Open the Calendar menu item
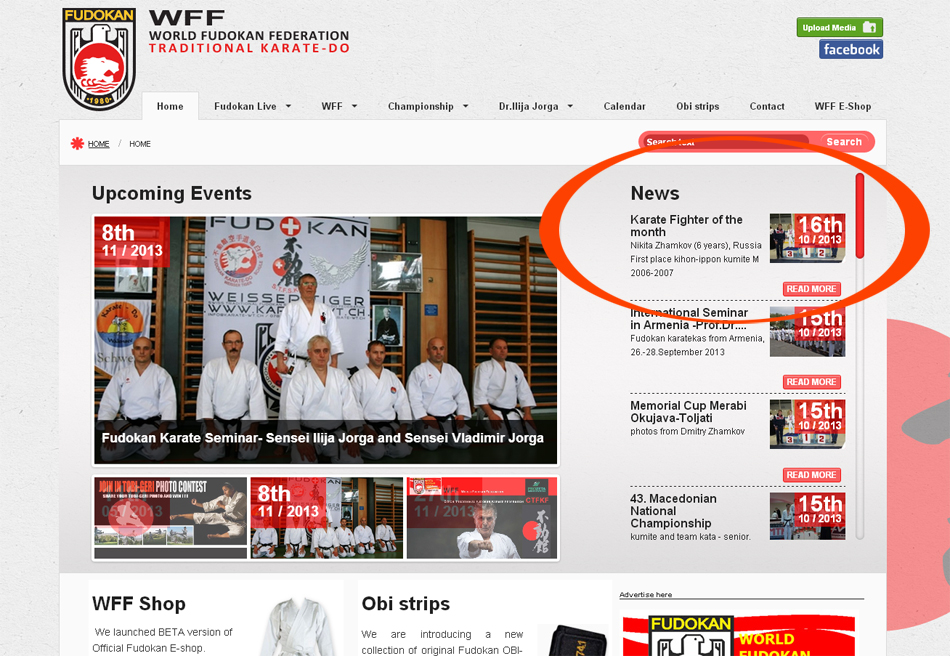This screenshot has width=950, height=656. click(624, 107)
